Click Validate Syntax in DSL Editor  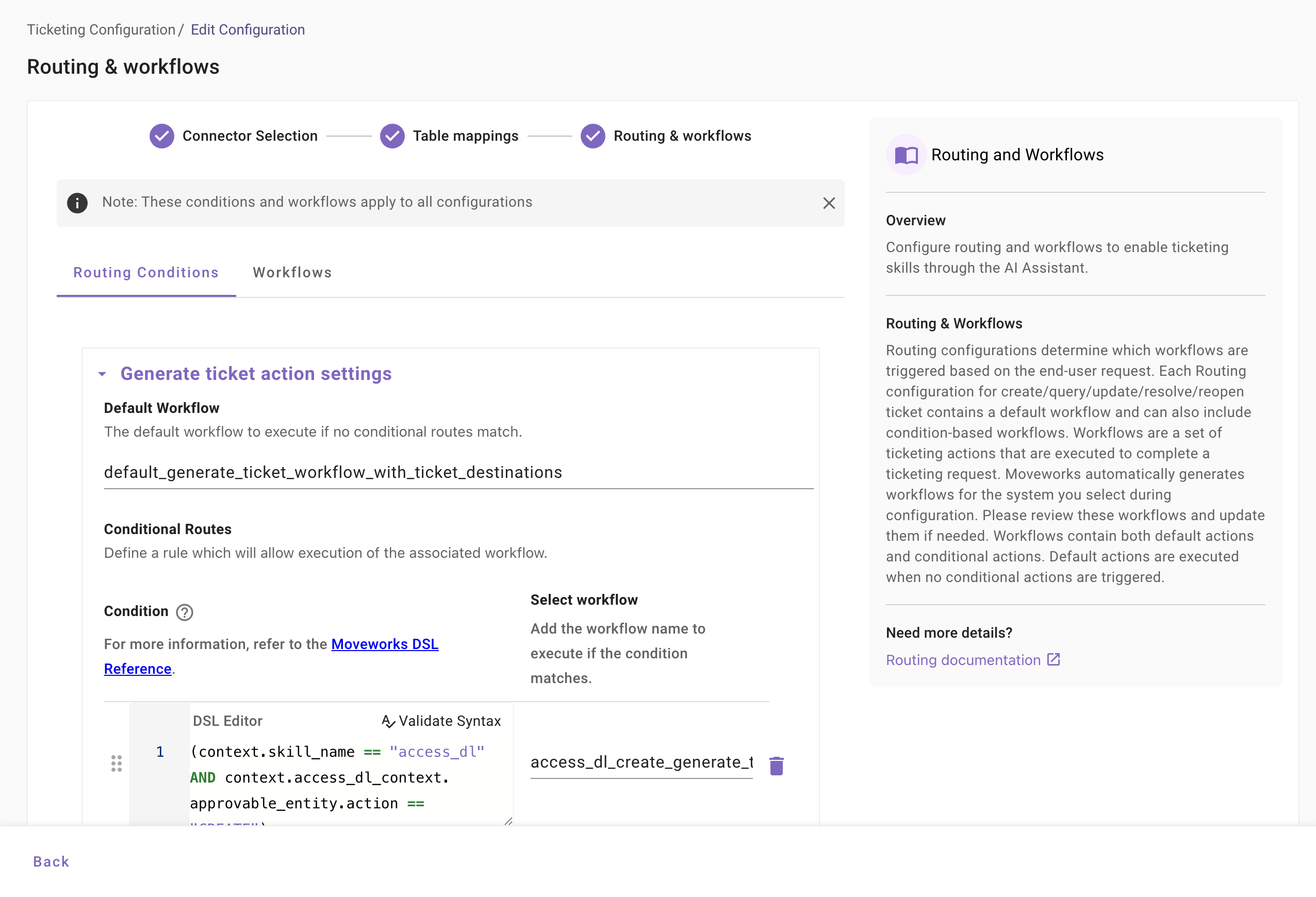(441, 721)
